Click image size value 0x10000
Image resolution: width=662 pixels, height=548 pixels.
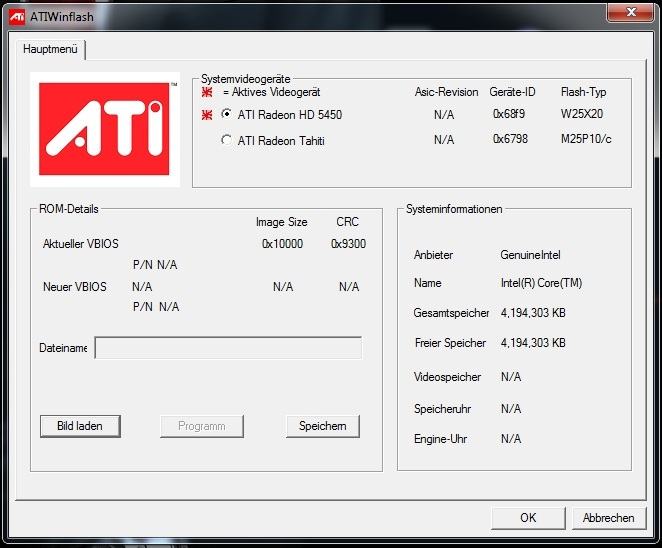pos(282,244)
